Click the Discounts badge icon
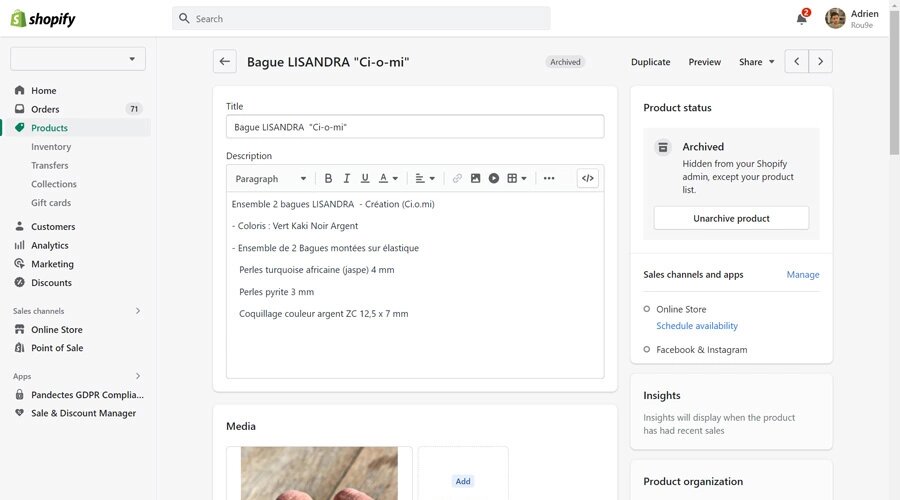This screenshot has width=900, height=500. click(20, 282)
